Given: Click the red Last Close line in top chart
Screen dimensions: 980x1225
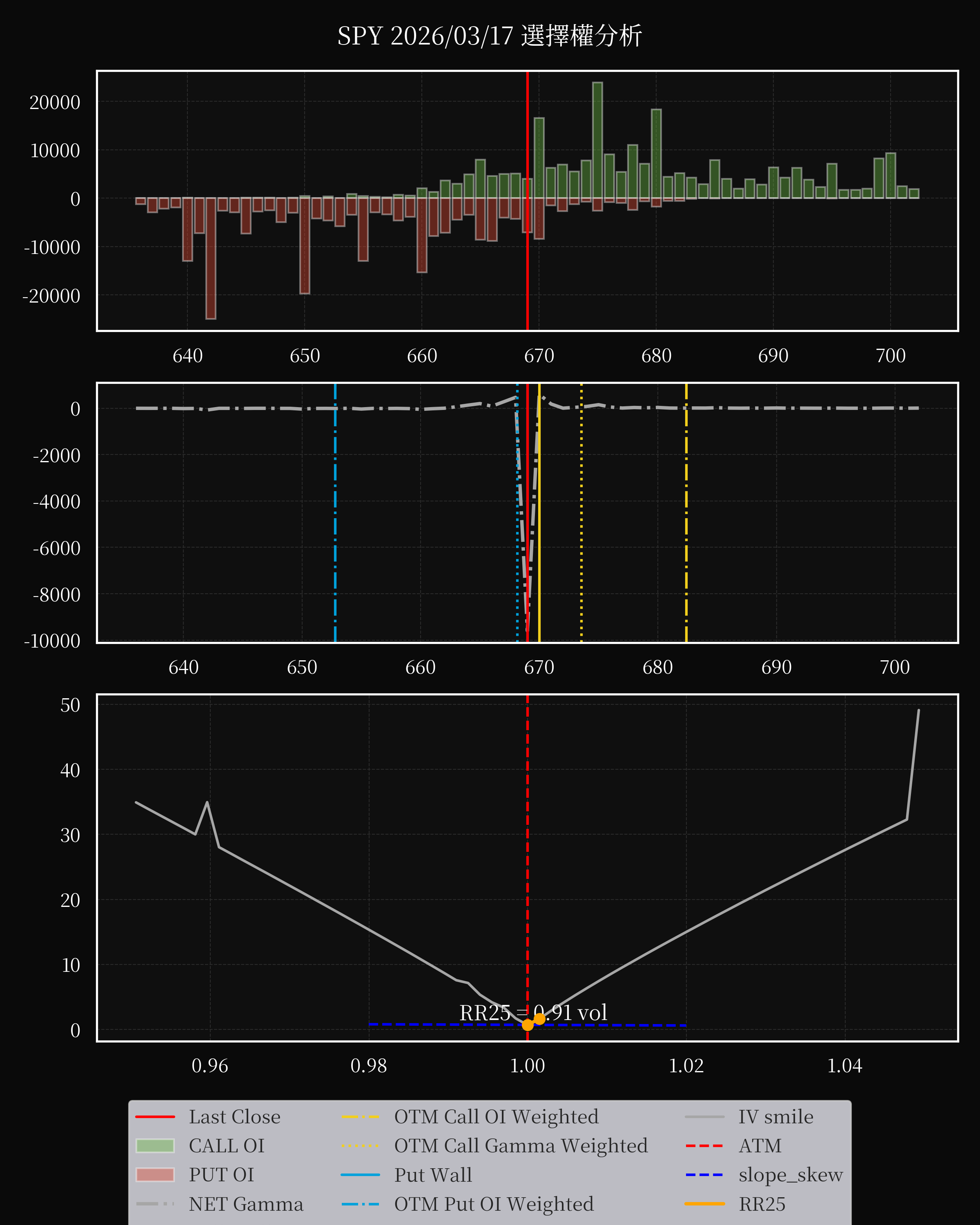Looking at the screenshot, I should pos(527,200).
